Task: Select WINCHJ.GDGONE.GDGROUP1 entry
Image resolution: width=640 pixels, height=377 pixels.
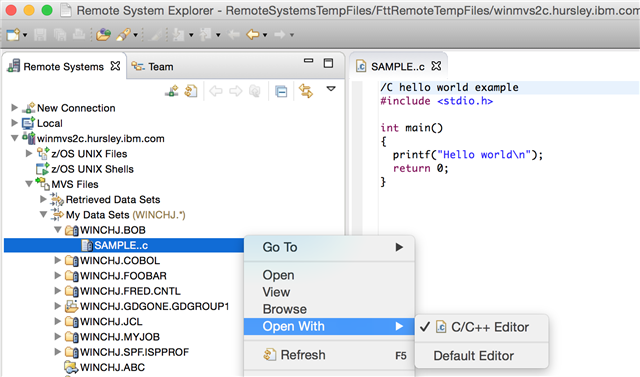Action: (154, 306)
